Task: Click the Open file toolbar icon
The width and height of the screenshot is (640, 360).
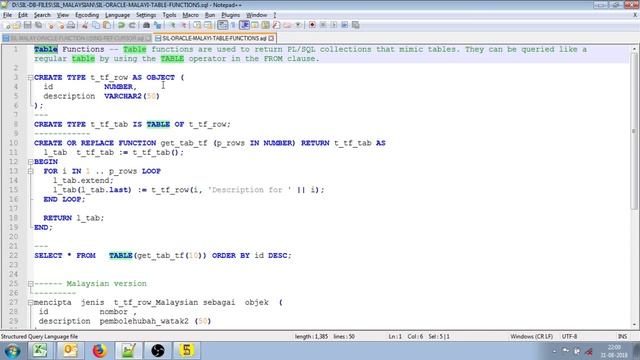Action: (x=17, y=25)
